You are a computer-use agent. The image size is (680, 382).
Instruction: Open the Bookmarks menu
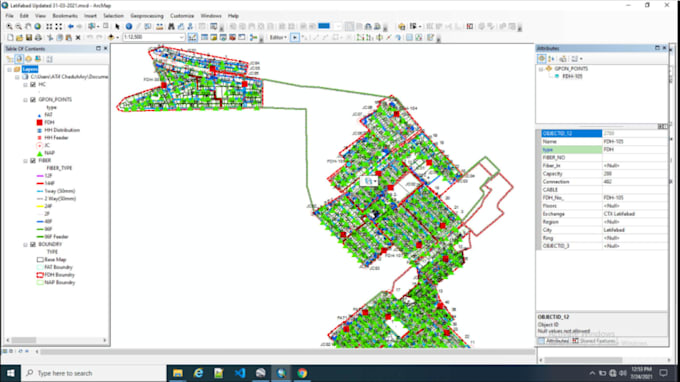pos(65,16)
